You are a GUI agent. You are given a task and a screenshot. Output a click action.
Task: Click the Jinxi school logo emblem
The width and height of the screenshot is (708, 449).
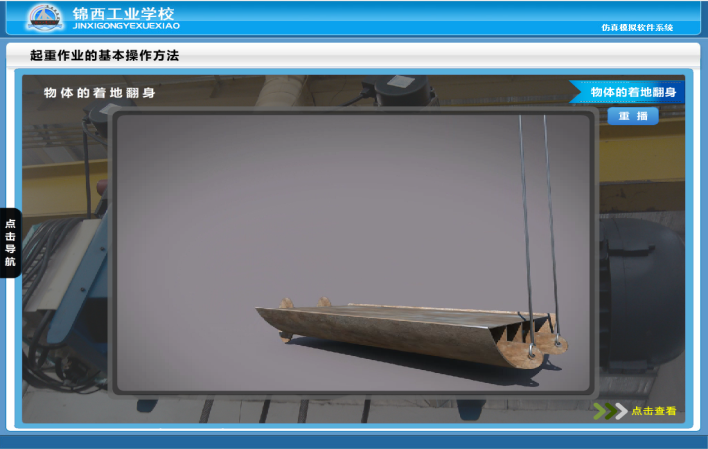pyautogui.click(x=44, y=18)
